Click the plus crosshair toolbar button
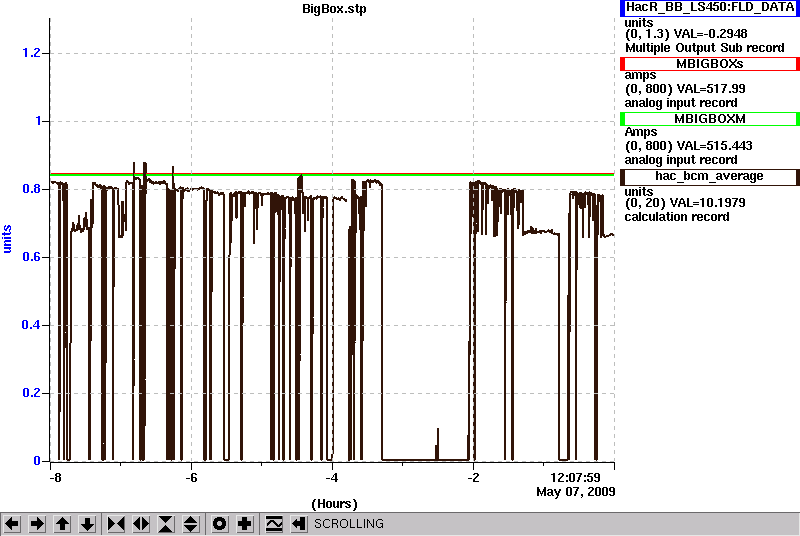Image resolution: width=800 pixels, height=536 pixels. click(244, 524)
